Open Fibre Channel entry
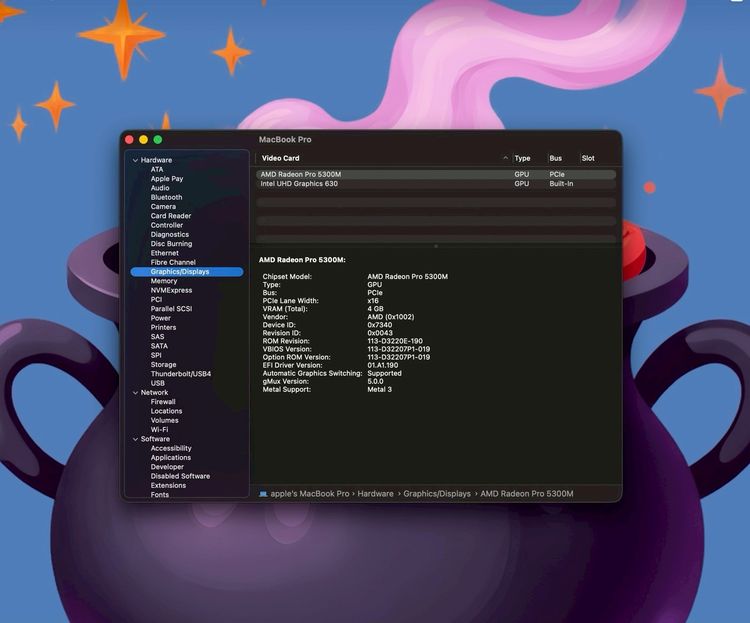The image size is (750, 623). [173, 262]
